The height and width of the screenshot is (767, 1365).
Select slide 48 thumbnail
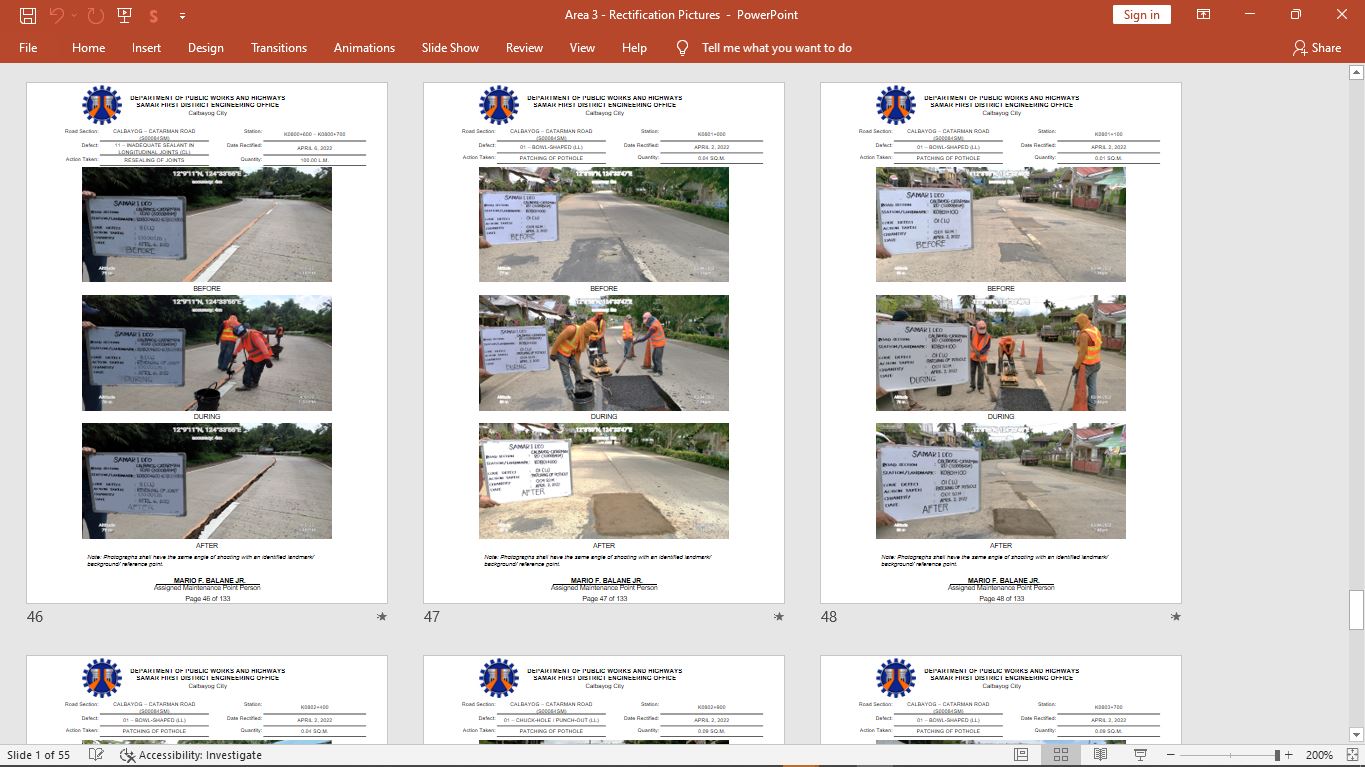pos(1001,343)
